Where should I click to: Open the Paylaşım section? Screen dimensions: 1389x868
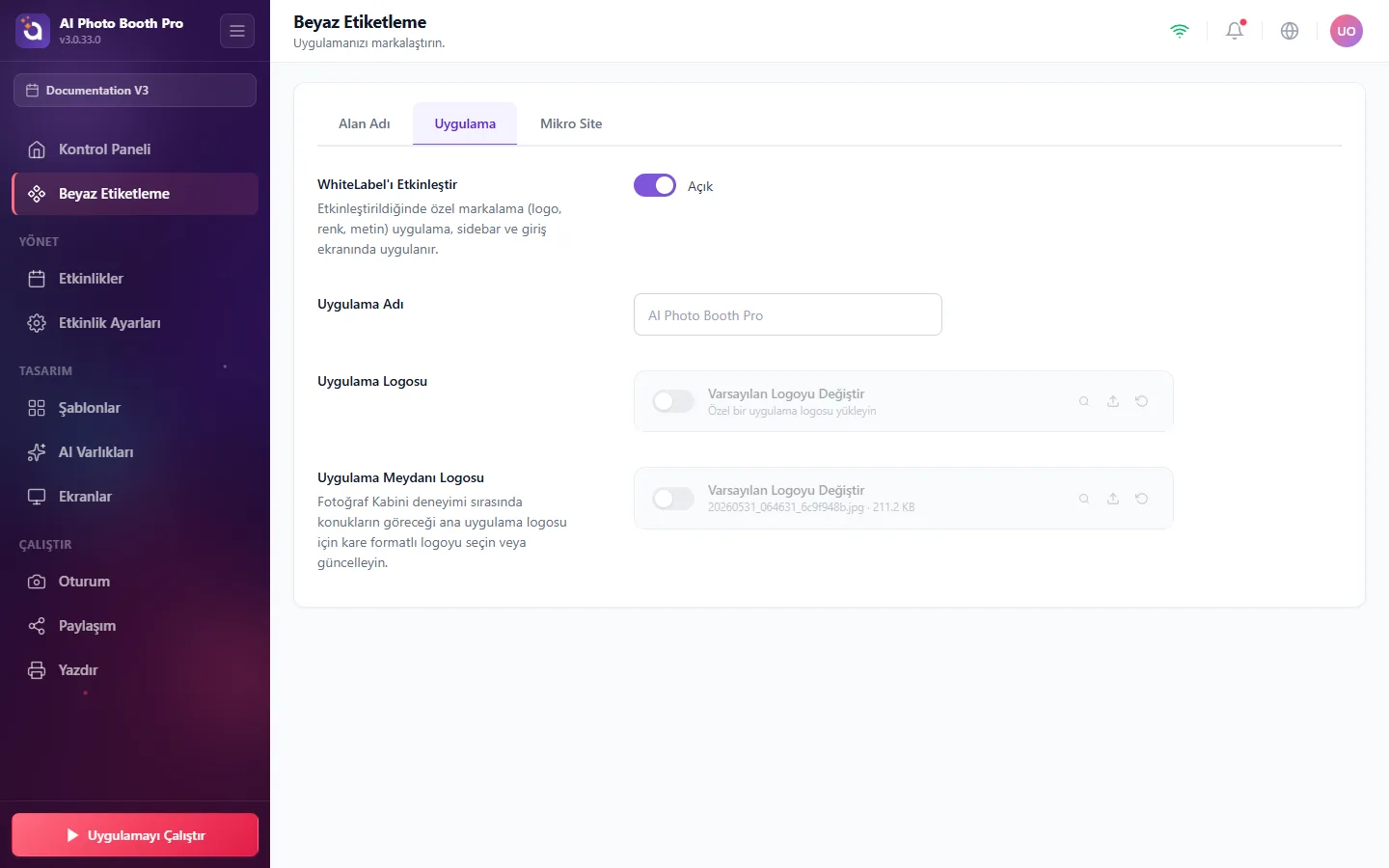coord(135,626)
